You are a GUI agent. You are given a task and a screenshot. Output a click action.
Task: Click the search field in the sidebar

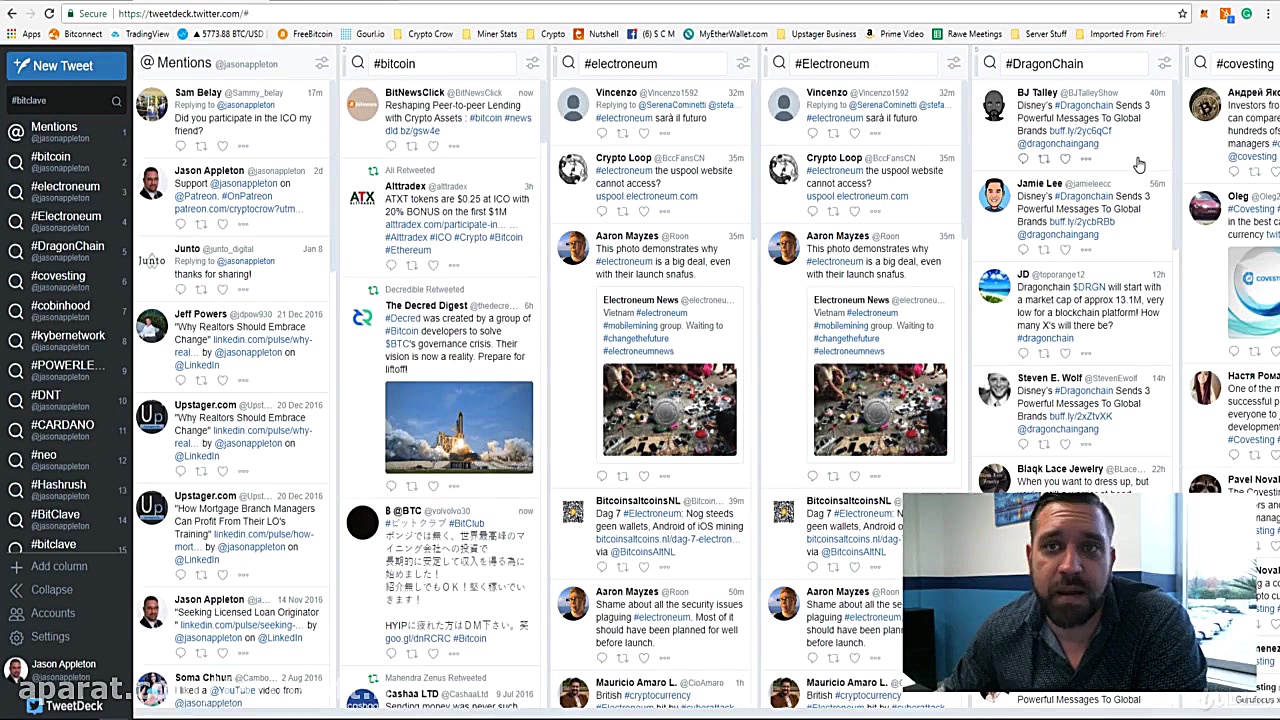tap(66, 101)
